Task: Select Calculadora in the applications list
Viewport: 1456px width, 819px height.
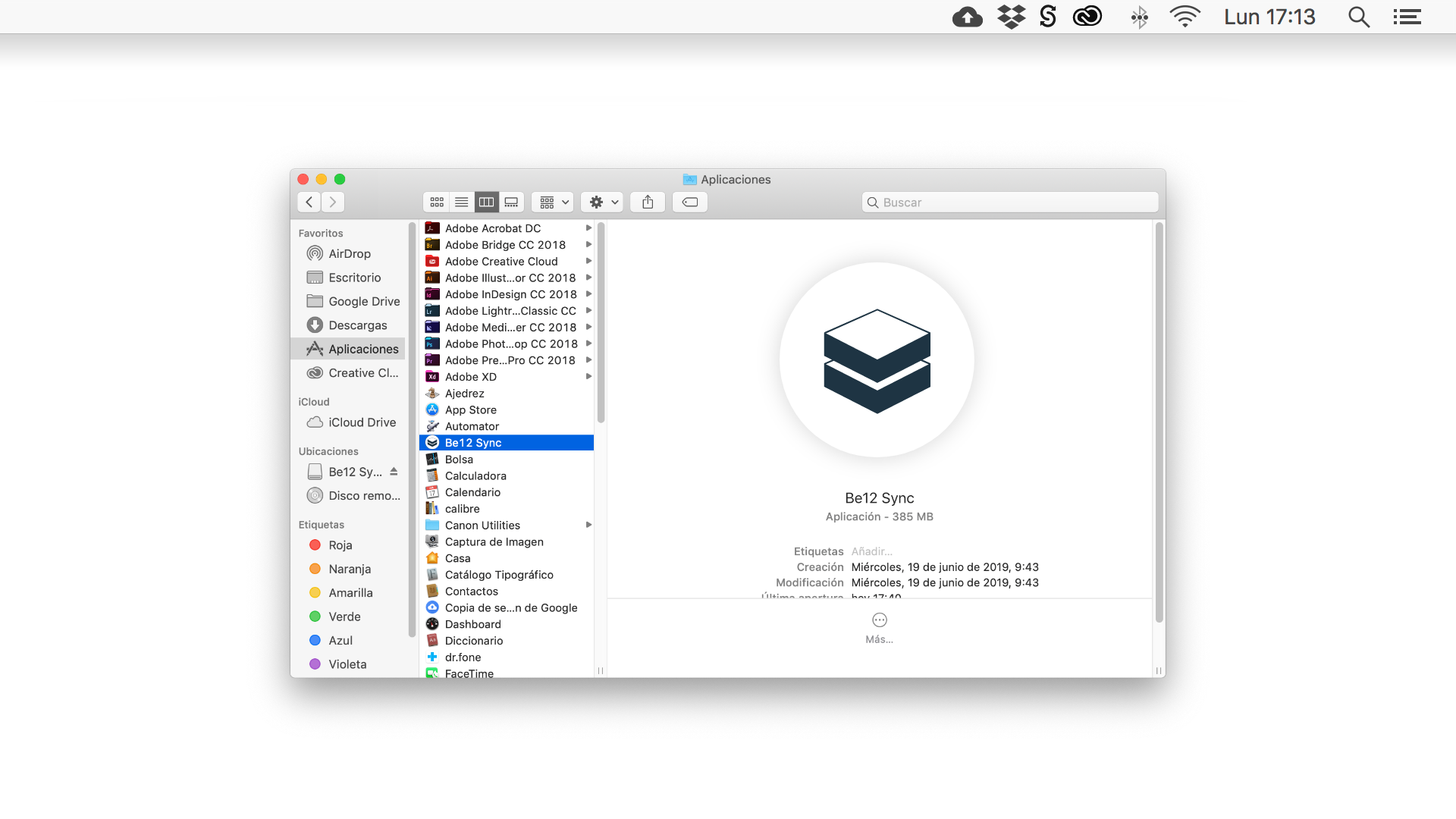Action: (x=475, y=476)
